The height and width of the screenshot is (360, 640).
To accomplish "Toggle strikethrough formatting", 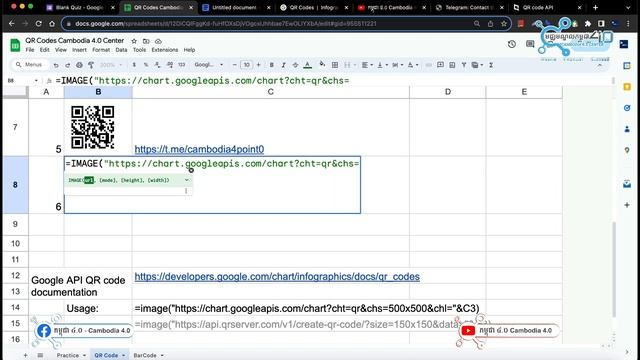I will (x=295, y=65).
